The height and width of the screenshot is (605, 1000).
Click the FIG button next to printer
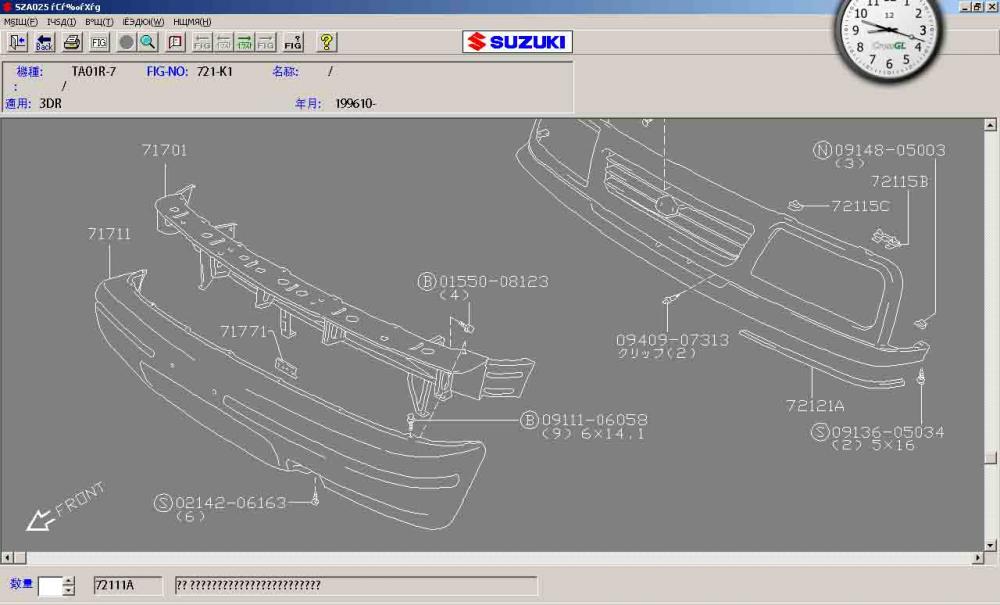[99, 42]
